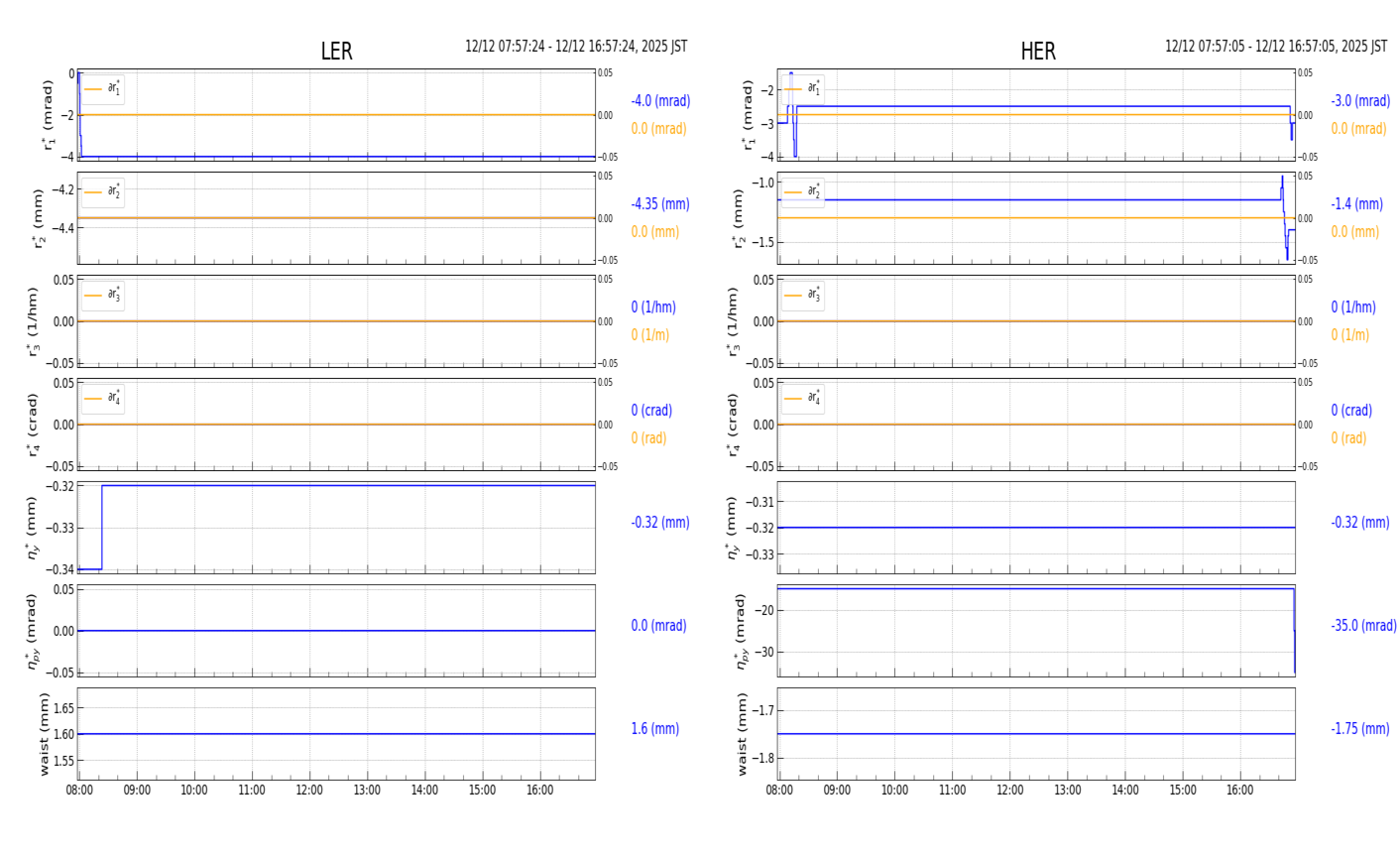Click the orange 0 (rad) value beside LER r4
The height and width of the screenshot is (857, 1400).
click(648, 438)
